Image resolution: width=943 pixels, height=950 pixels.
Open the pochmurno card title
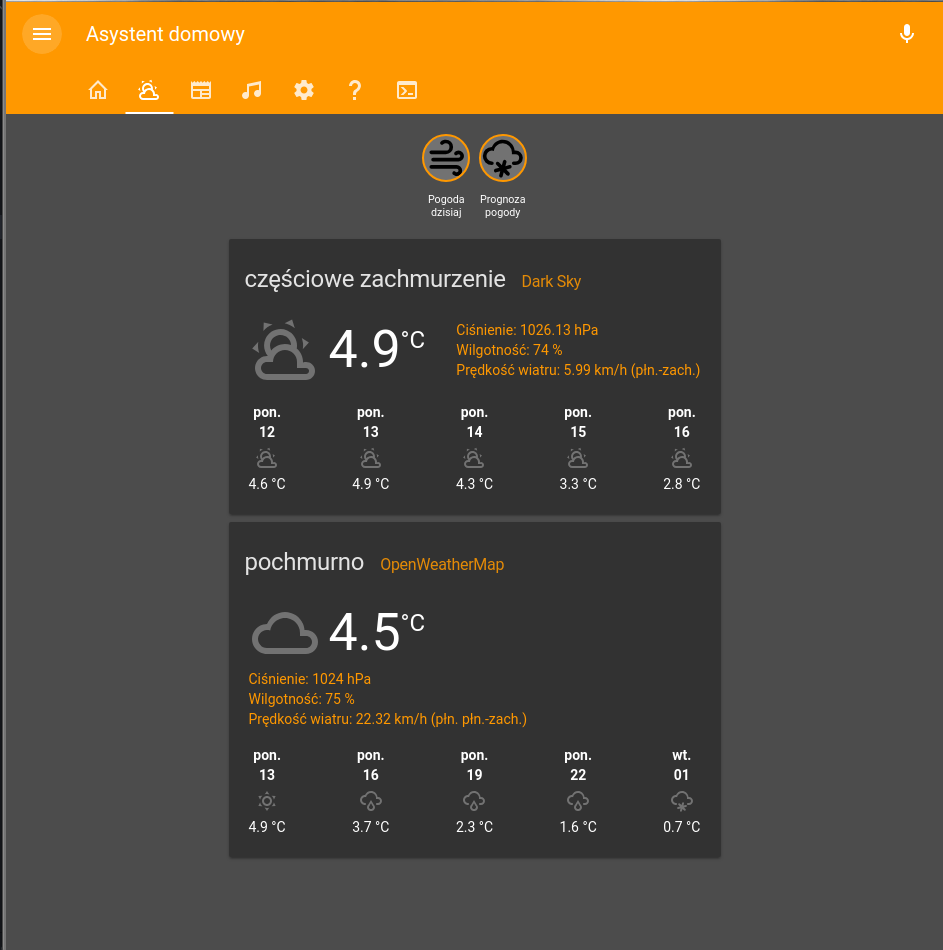[304, 563]
